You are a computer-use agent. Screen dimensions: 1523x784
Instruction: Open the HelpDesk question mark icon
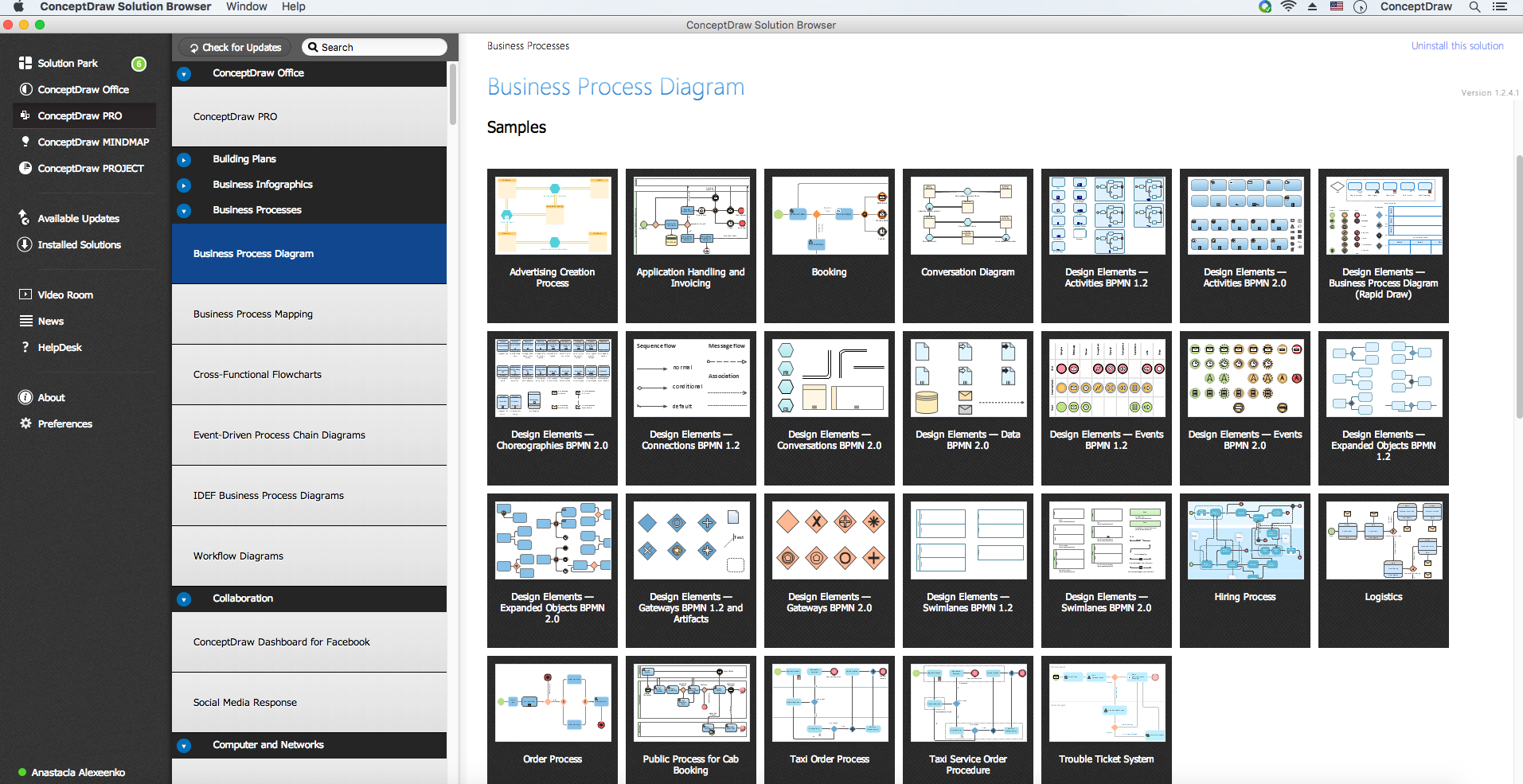[25, 347]
